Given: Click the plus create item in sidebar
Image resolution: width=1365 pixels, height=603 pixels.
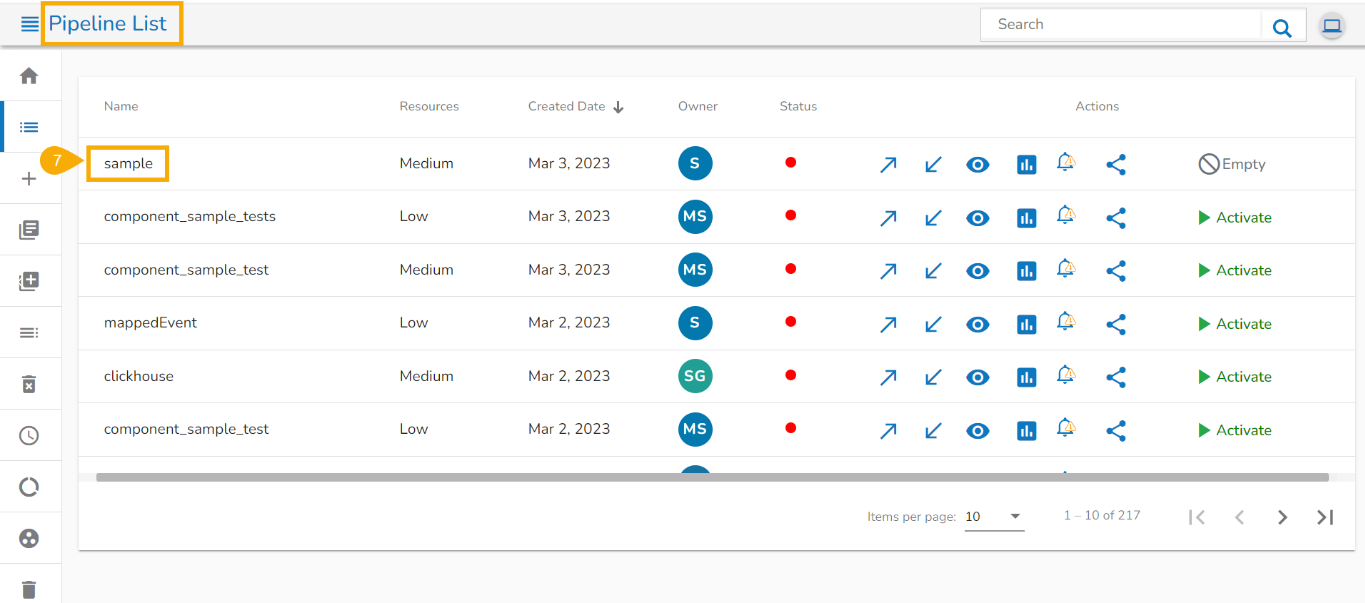Looking at the screenshot, I should tap(29, 179).
